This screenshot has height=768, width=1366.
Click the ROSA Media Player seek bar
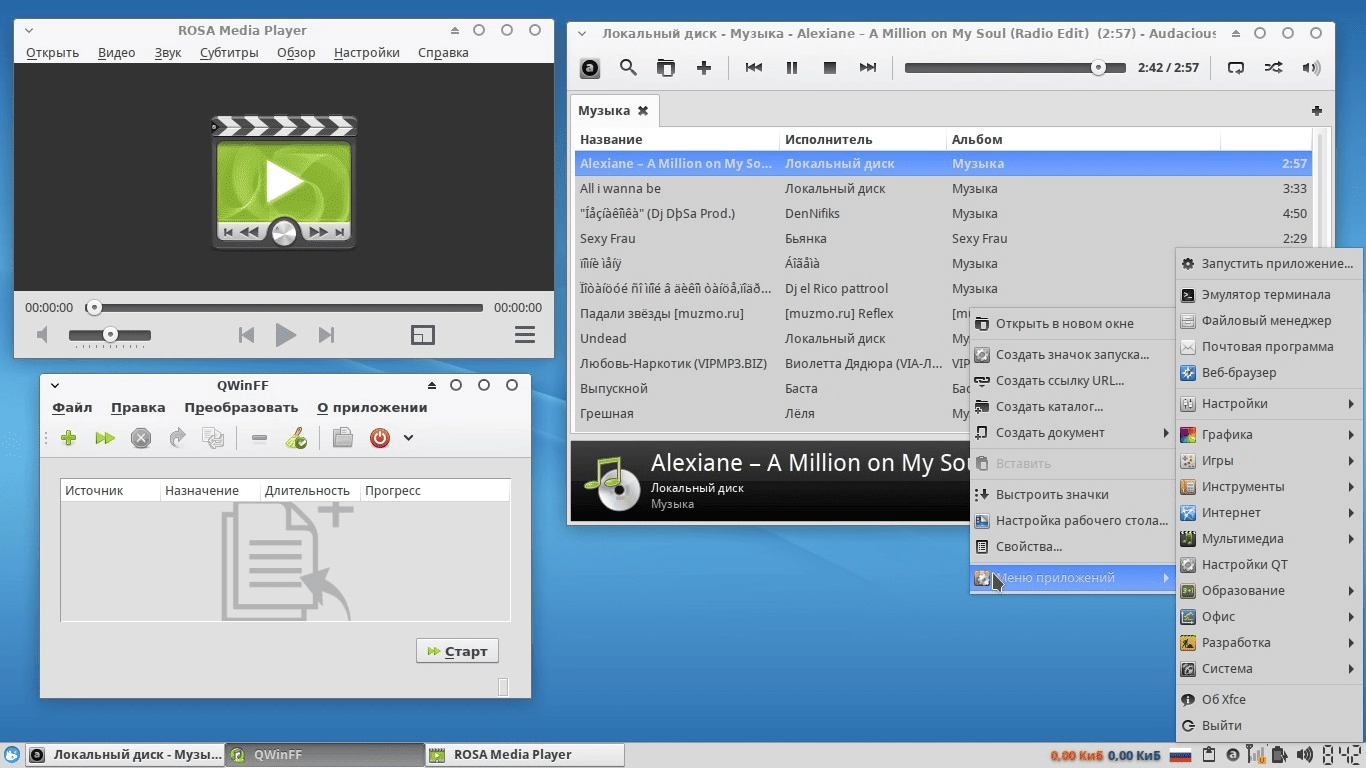coord(284,308)
